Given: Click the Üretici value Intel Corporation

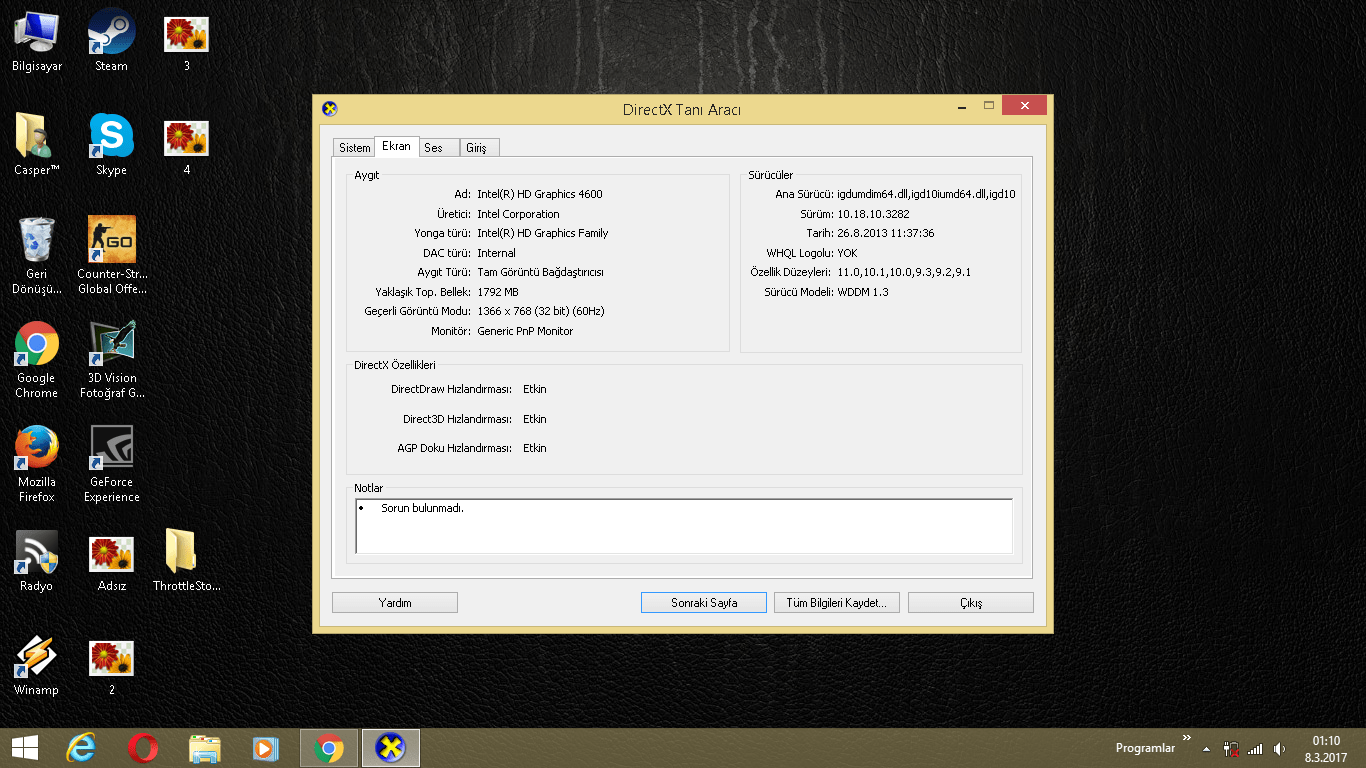Looking at the screenshot, I should click(x=518, y=214).
